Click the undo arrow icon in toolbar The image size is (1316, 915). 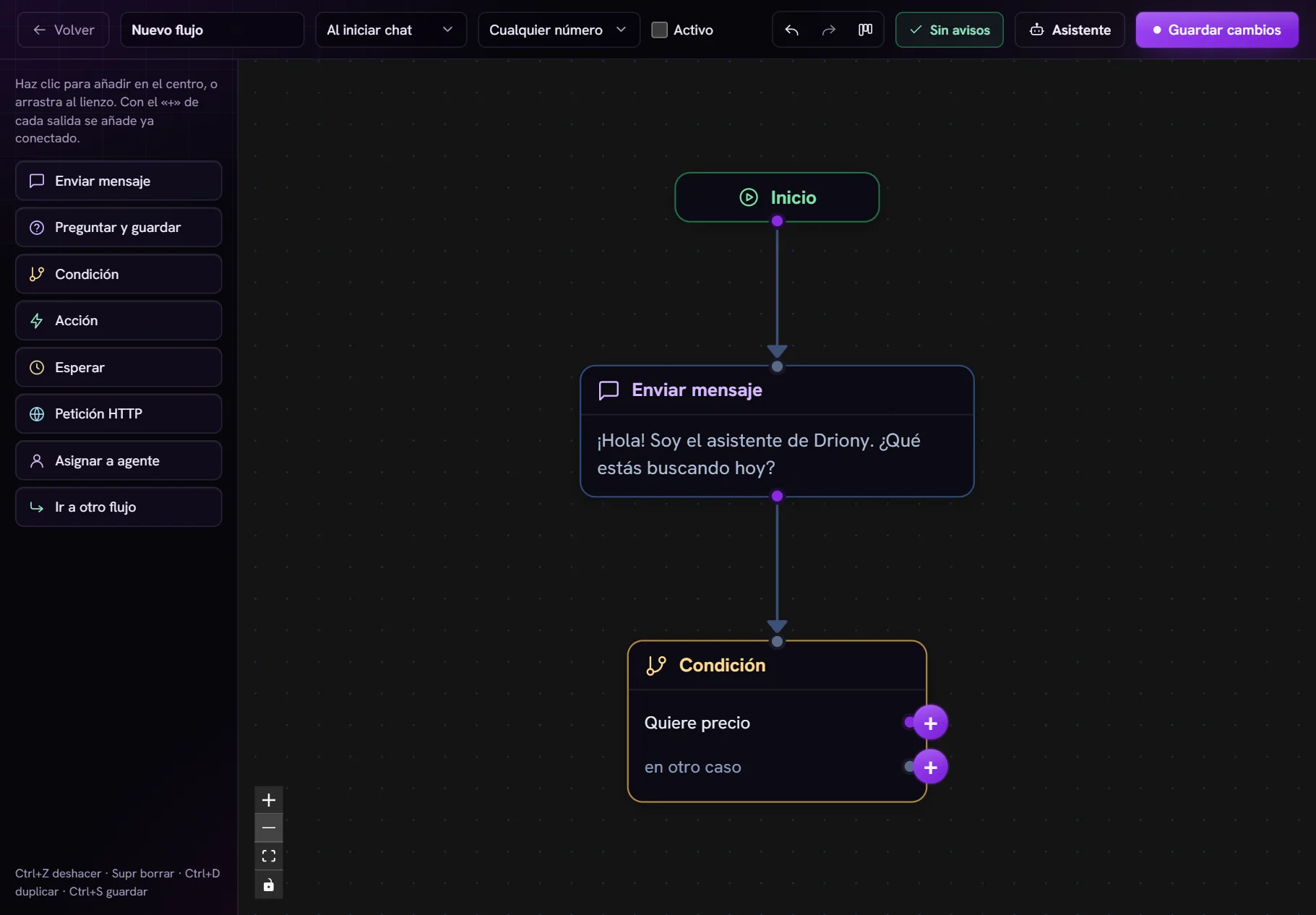click(x=791, y=30)
